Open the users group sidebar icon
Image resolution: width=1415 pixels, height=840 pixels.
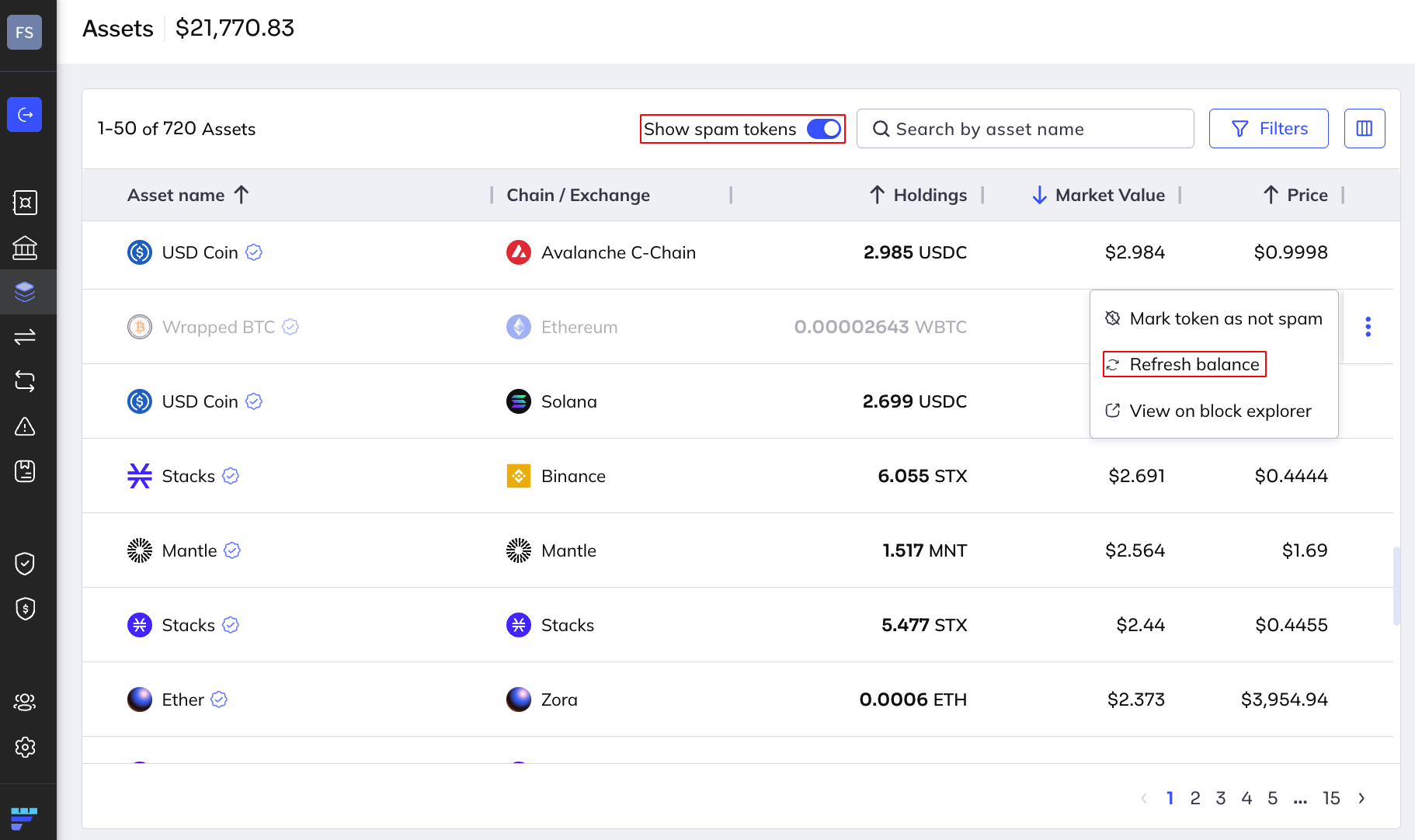point(24,702)
